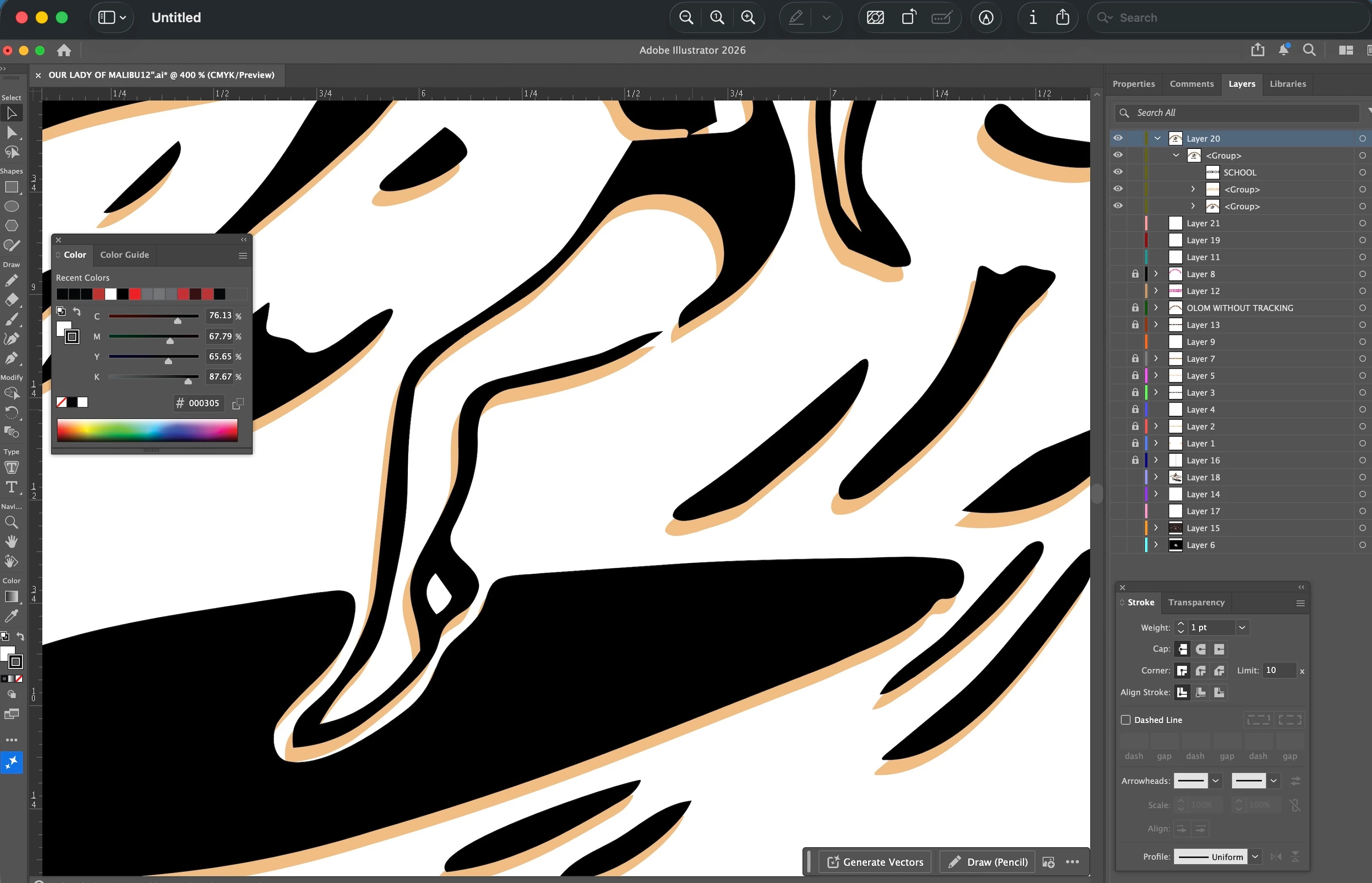Select the Hand pan tool
Image resolution: width=1372 pixels, height=883 pixels.
tap(11, 541)
